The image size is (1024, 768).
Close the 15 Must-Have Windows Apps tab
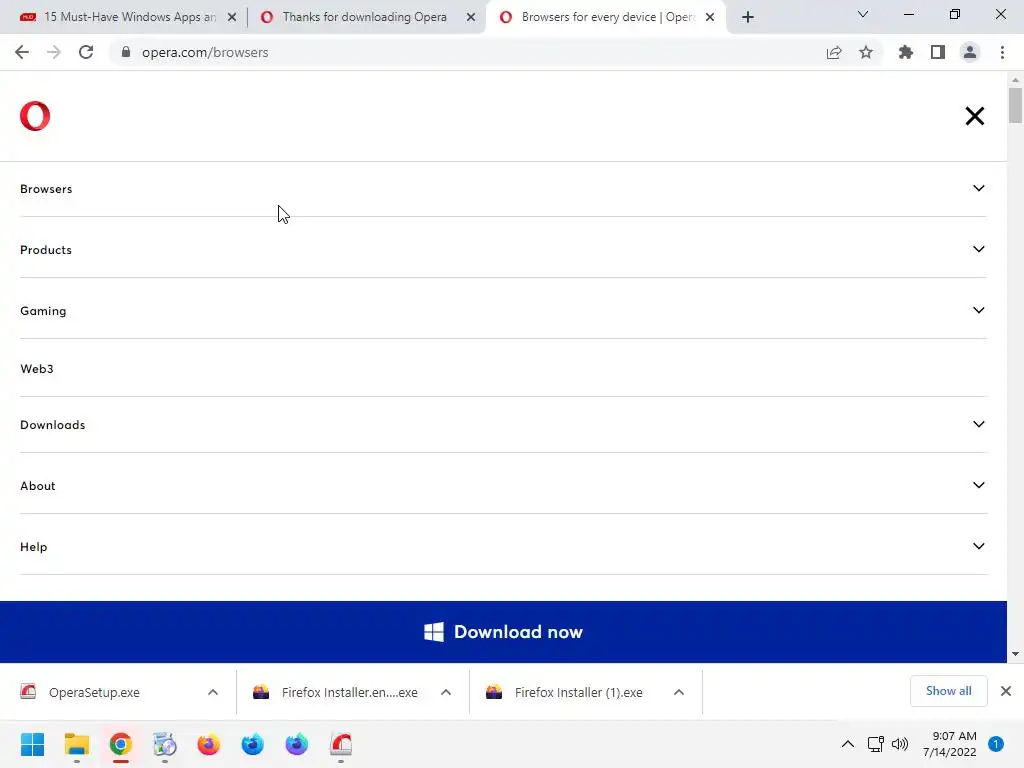(x=232, y=17)
